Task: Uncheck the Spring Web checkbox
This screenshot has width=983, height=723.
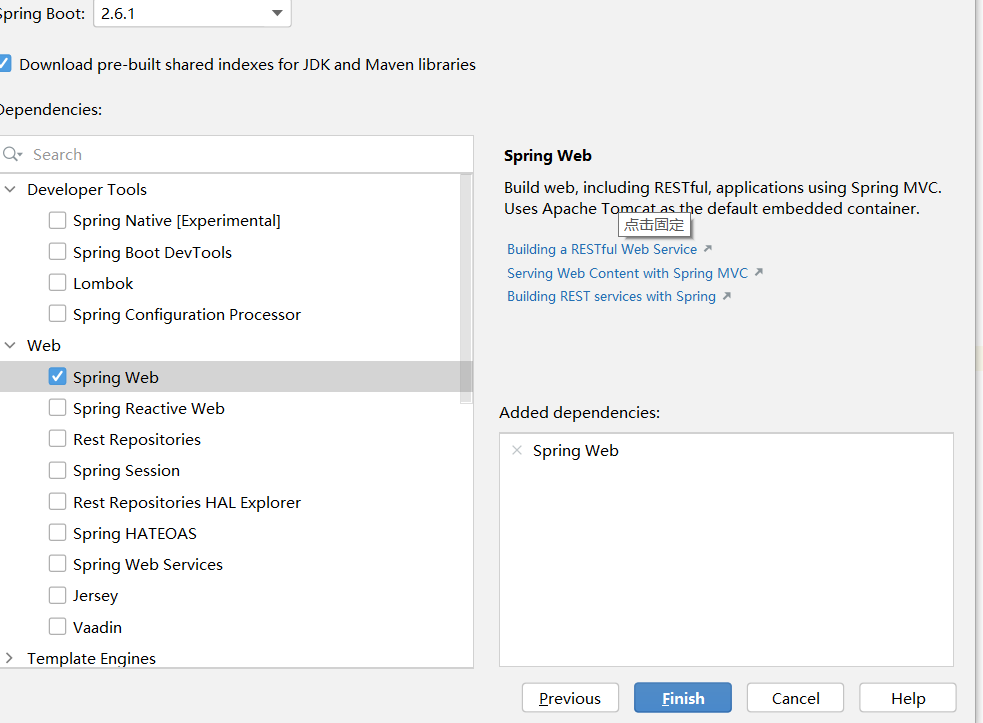Action: (x=58, y=377)
